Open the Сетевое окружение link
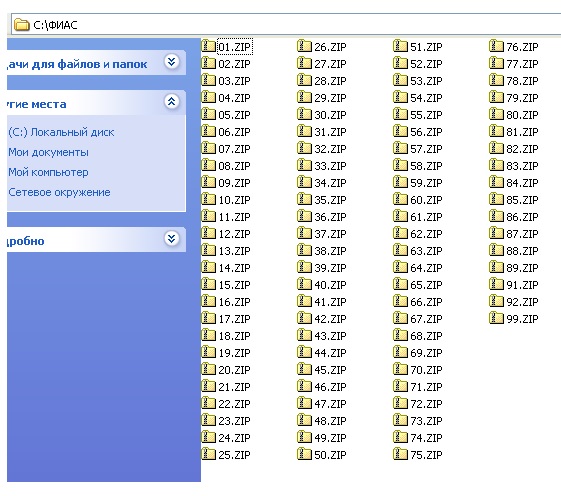 (x=59, y=193)
